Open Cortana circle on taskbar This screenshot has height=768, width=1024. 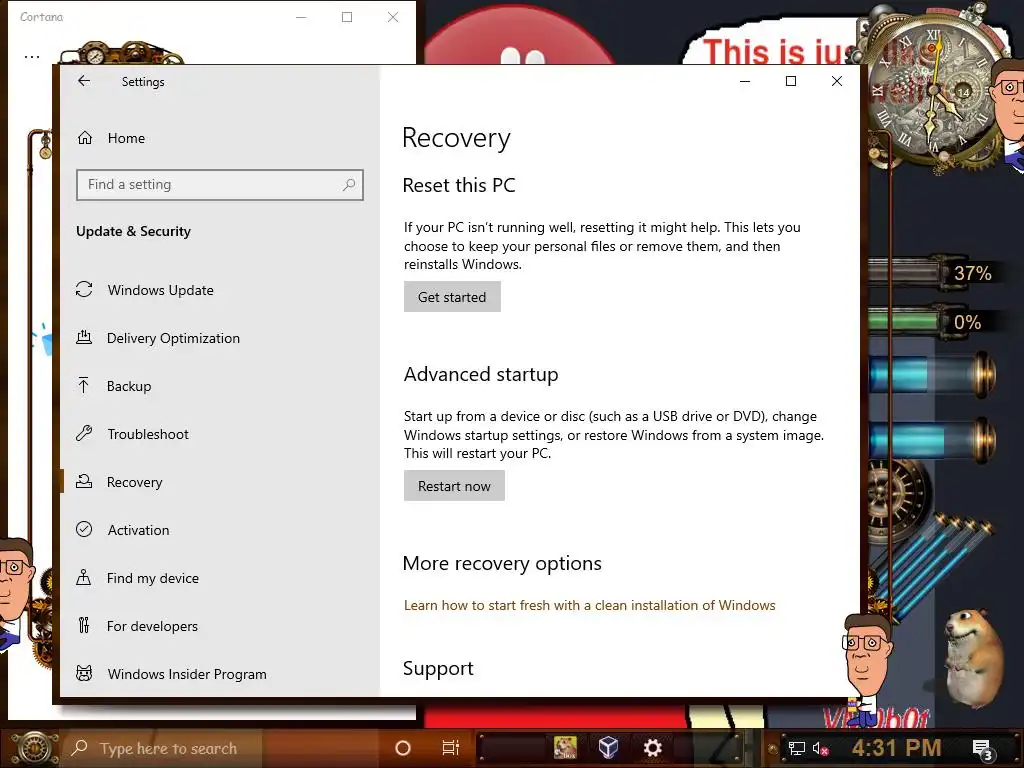403,748
